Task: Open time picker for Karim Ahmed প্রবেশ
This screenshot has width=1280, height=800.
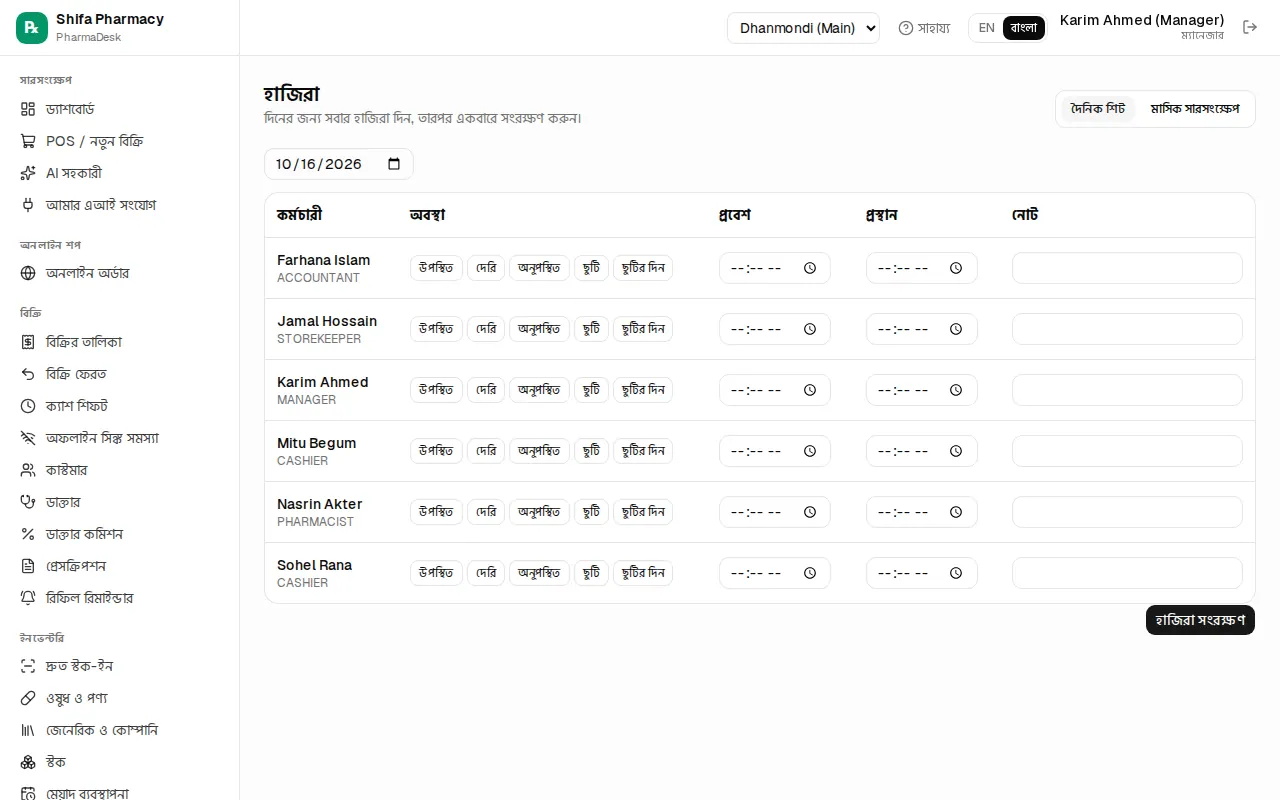Action: pyautogui.click(x=810, y=390)
